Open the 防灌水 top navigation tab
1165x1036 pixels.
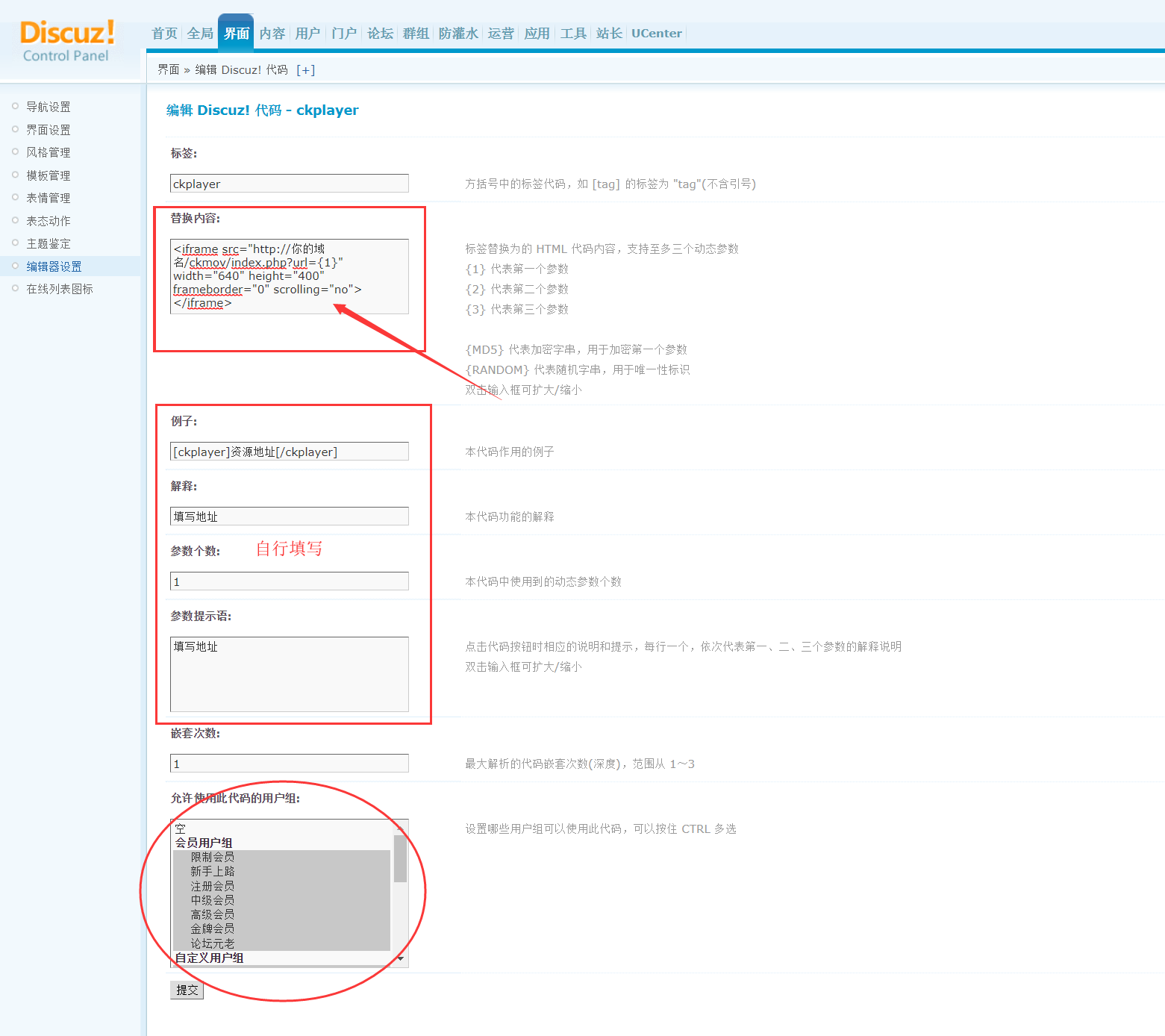click(458, 34)
